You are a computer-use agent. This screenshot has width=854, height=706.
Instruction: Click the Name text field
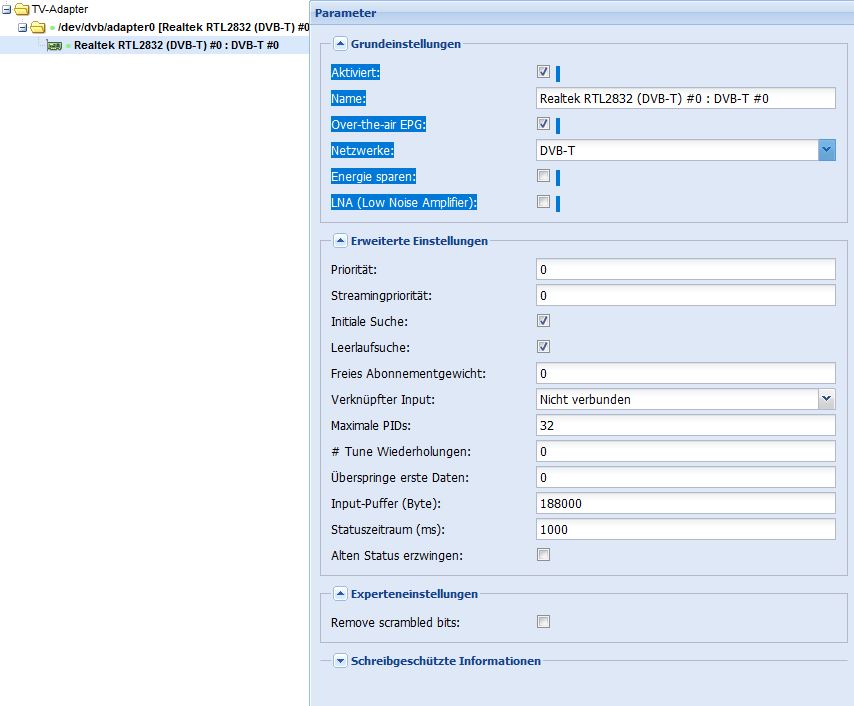(x=686, y=98)
